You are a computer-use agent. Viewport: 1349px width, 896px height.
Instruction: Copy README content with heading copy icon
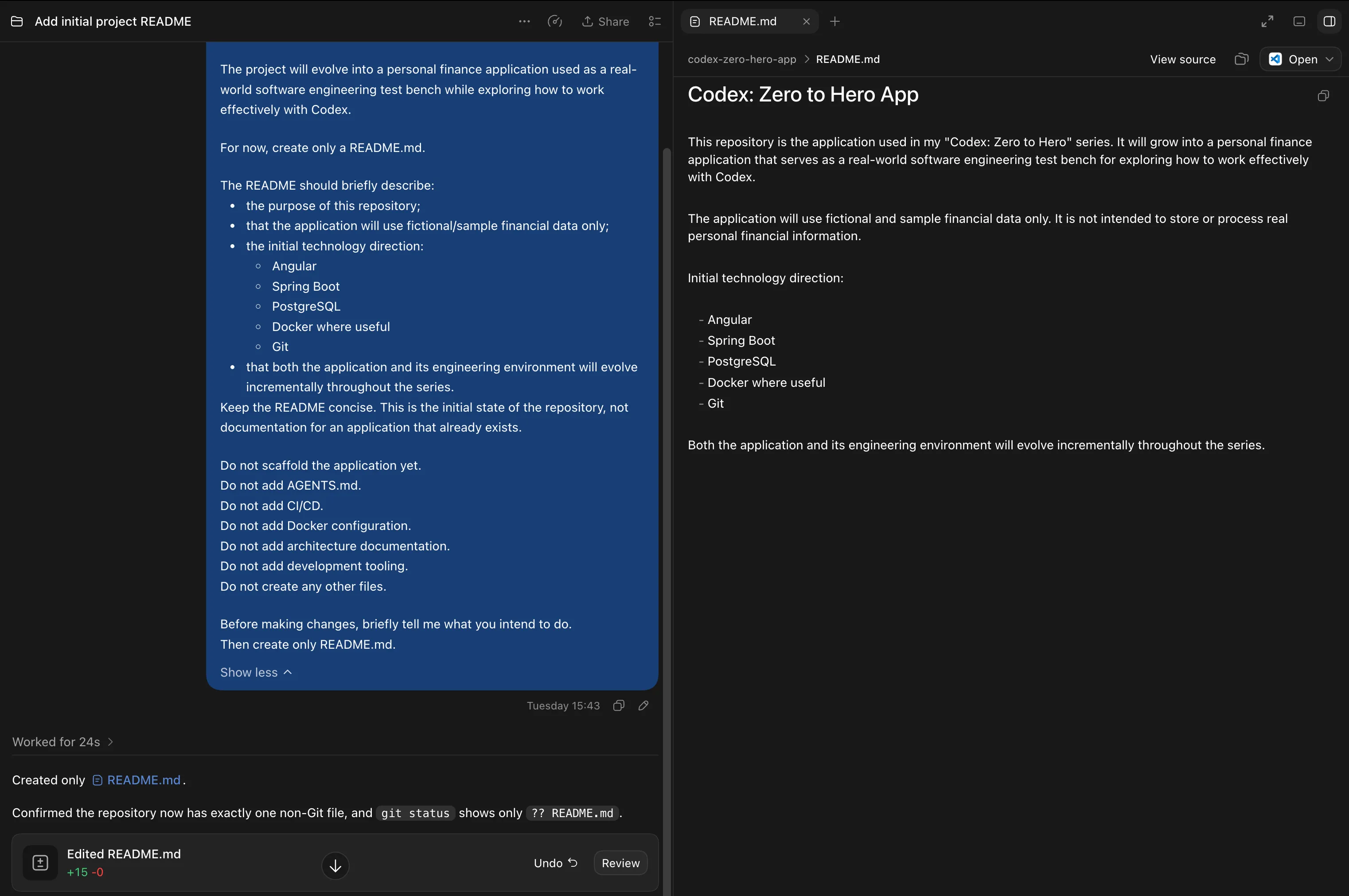tap(1323, 95)
